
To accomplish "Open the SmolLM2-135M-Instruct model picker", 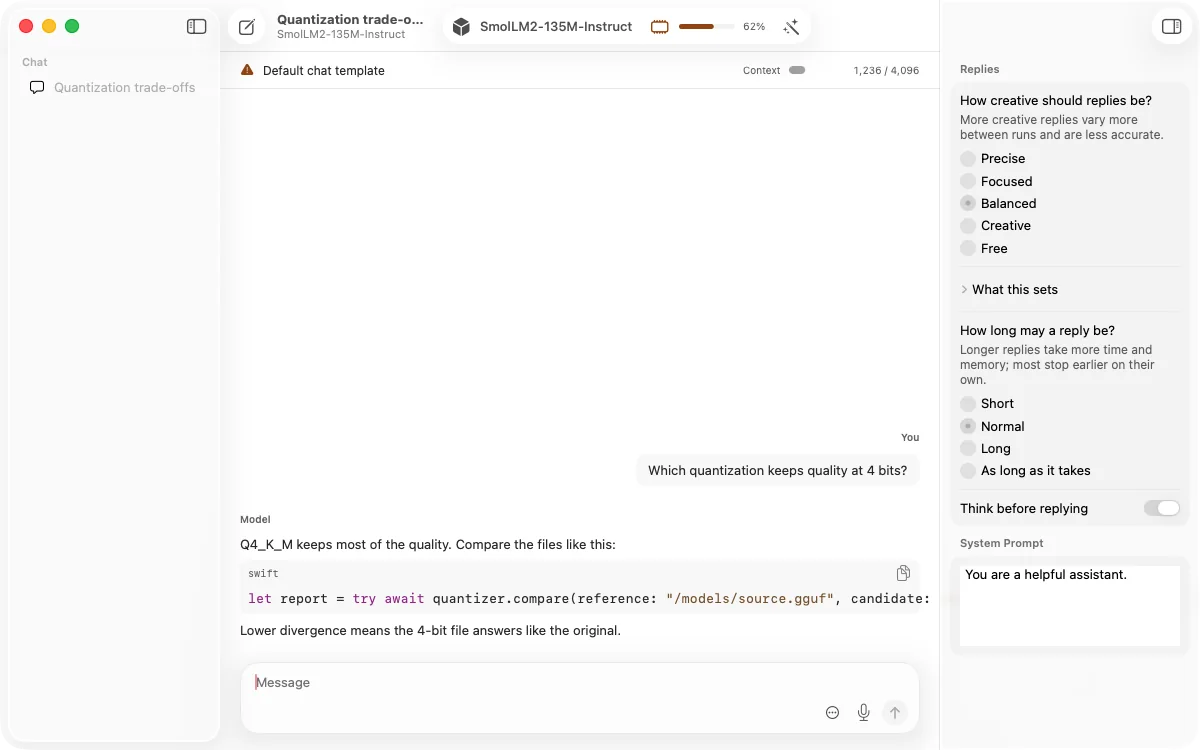I will pos(555,27).
